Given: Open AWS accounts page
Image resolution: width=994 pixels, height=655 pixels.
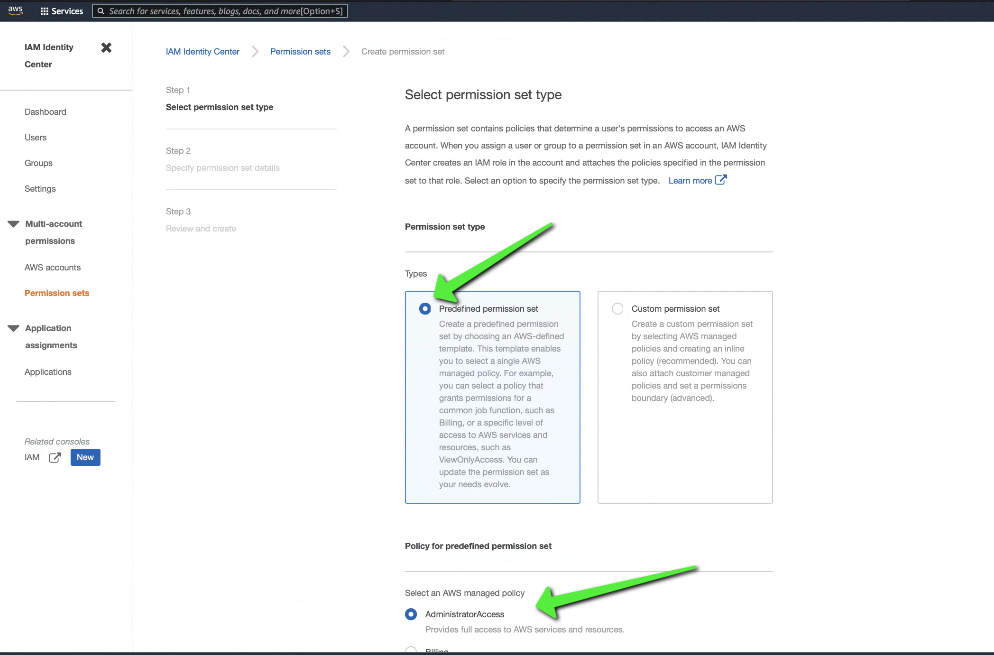Looking at the screenshot, I should pos(53,267).
